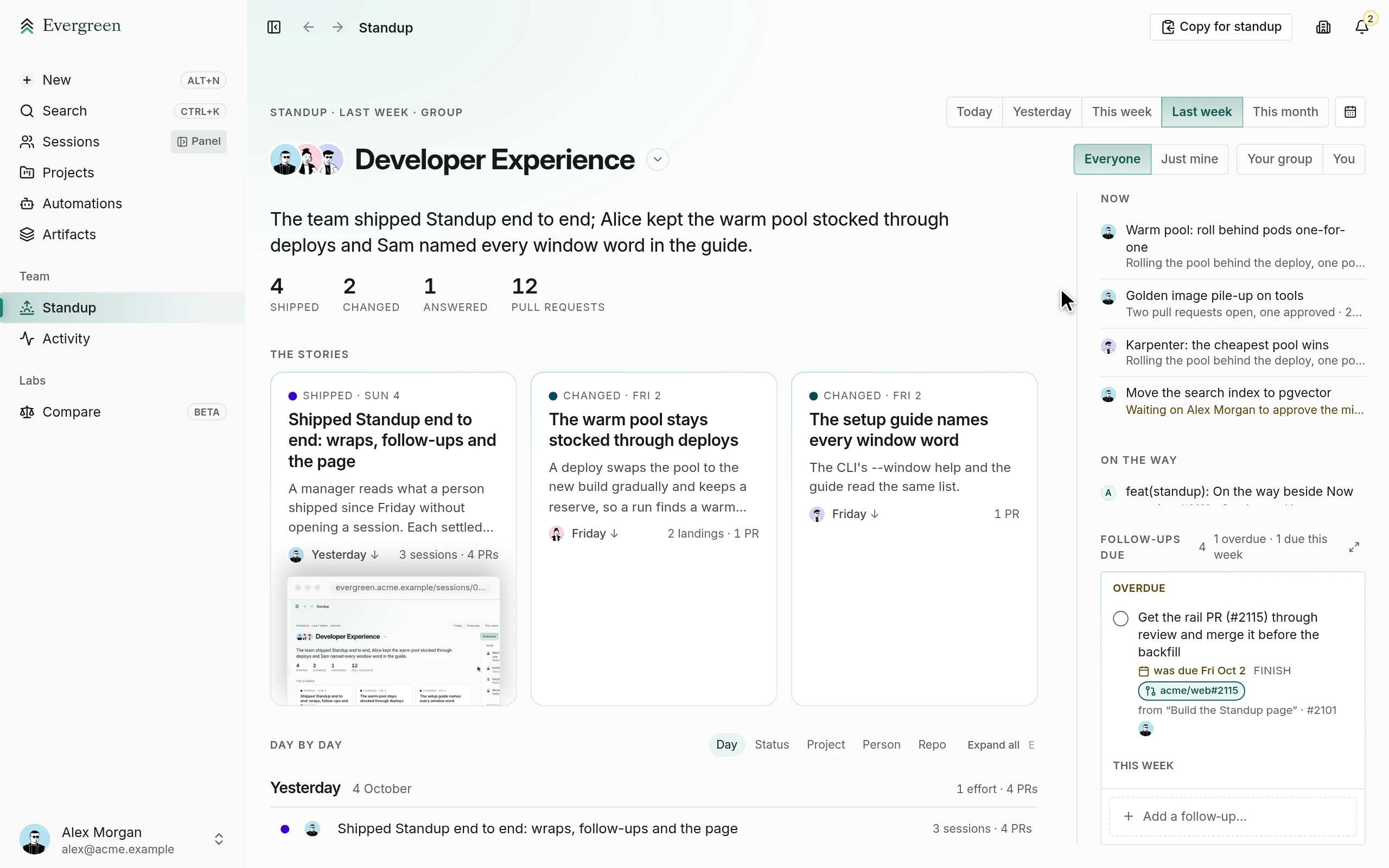Select the This week range tab
The image size is (1389, 868).
pyautogui.click(x=1121, y=112)
